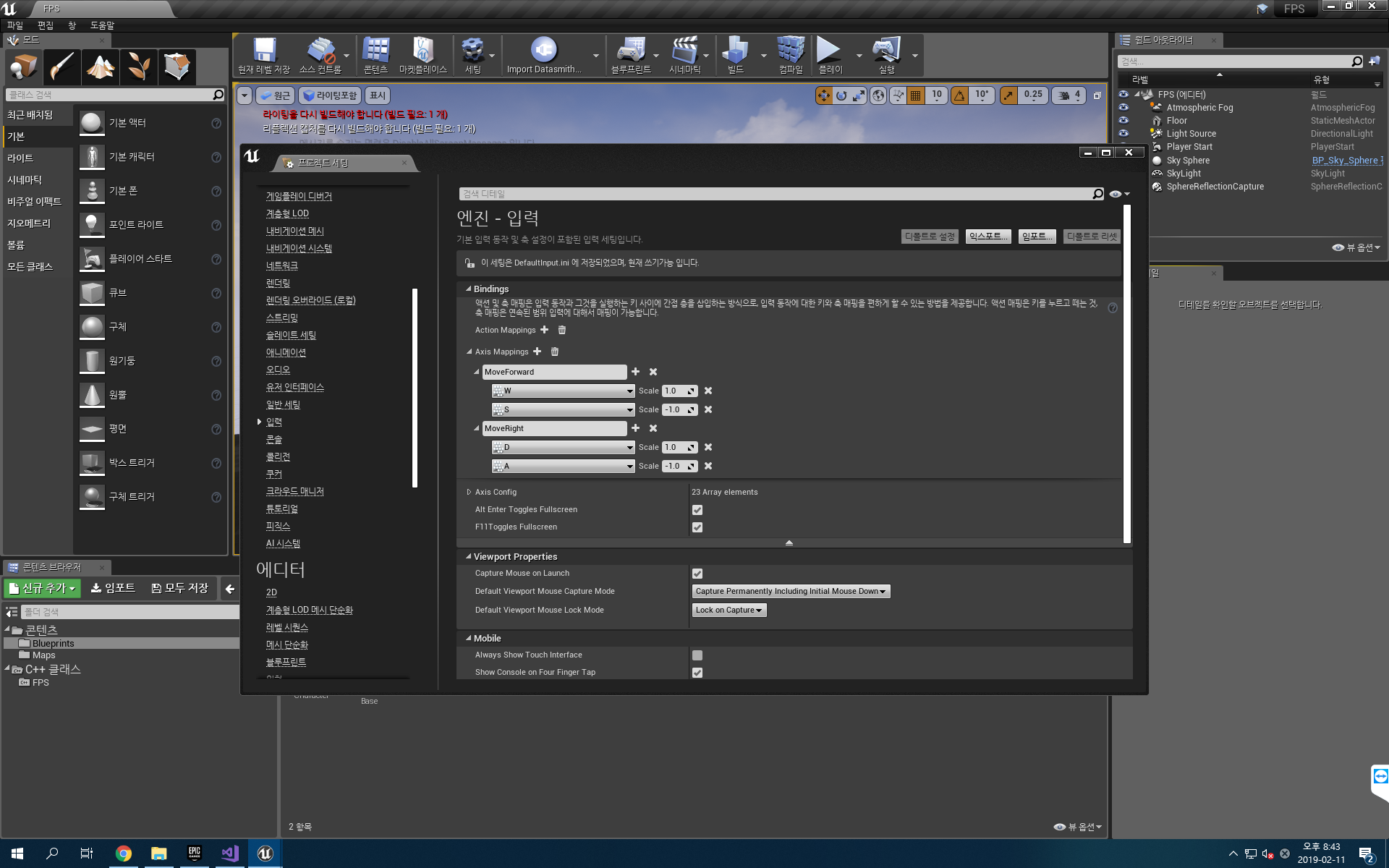Toggle F11 Toggles Fullscreen checkbox

point(697,527)
